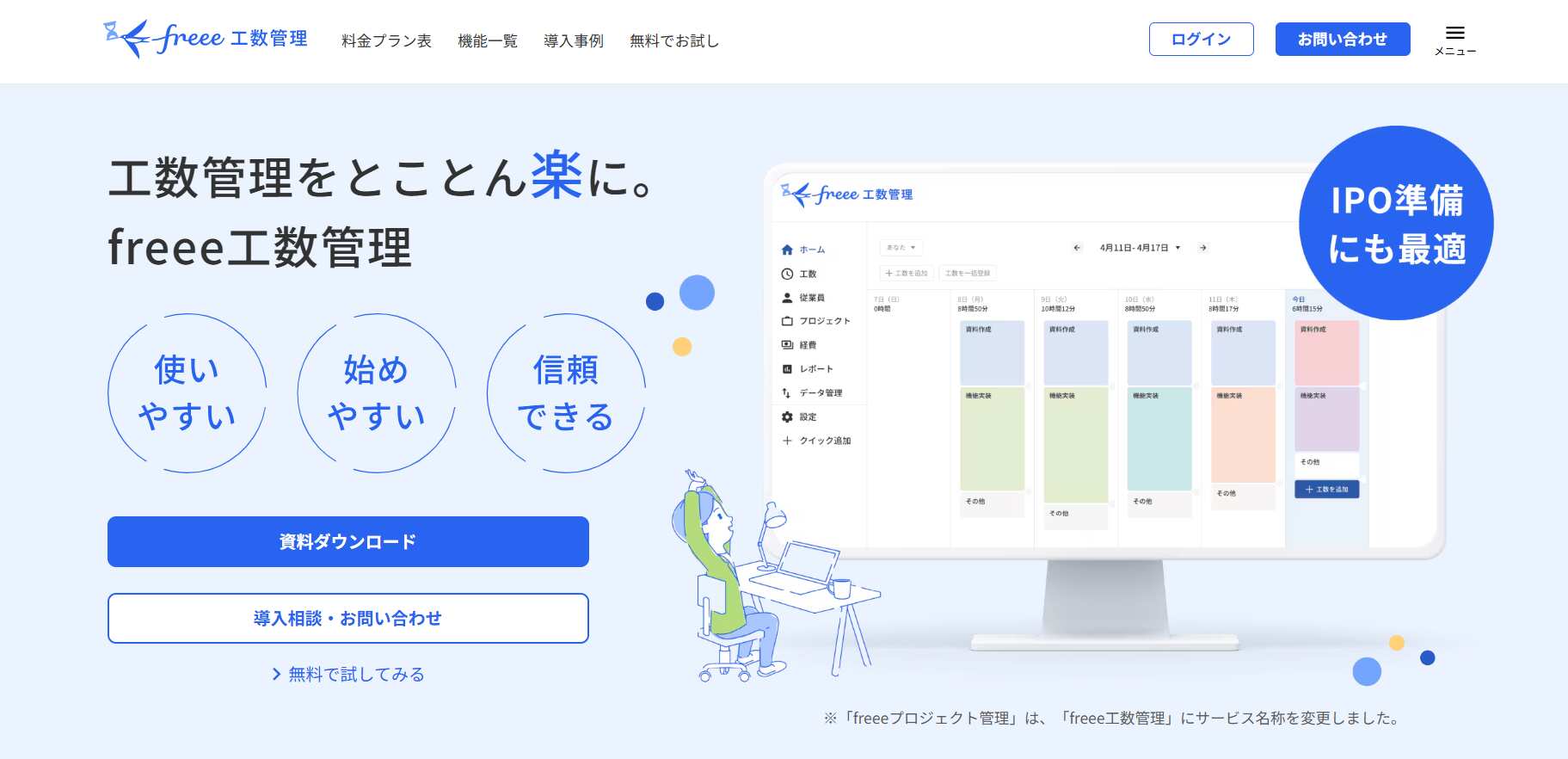
Task: Click the 始めやすい circle badge
Action: (x=376, y=392)
